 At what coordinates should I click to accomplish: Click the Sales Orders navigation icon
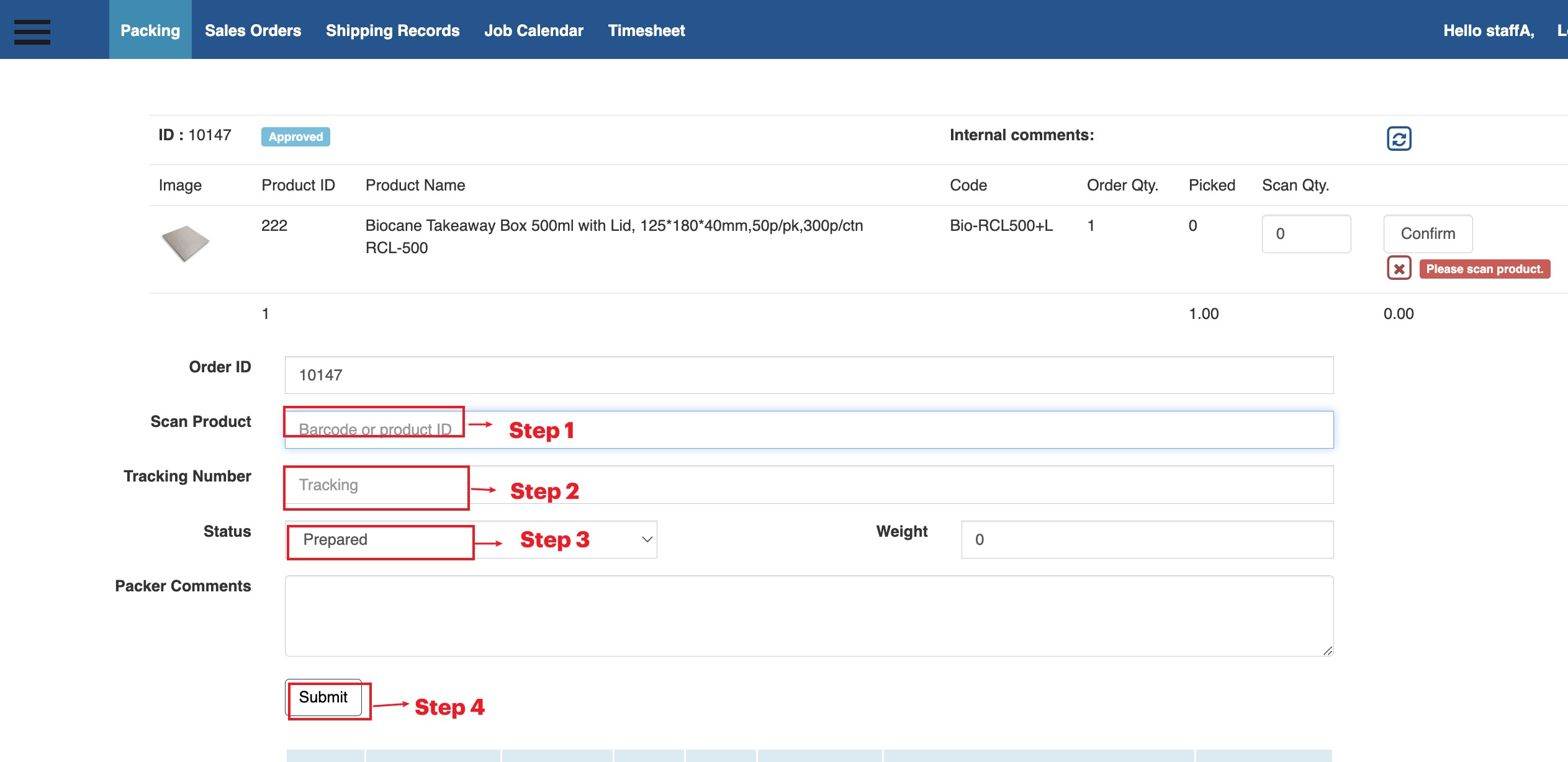click(x=253, y=30)
